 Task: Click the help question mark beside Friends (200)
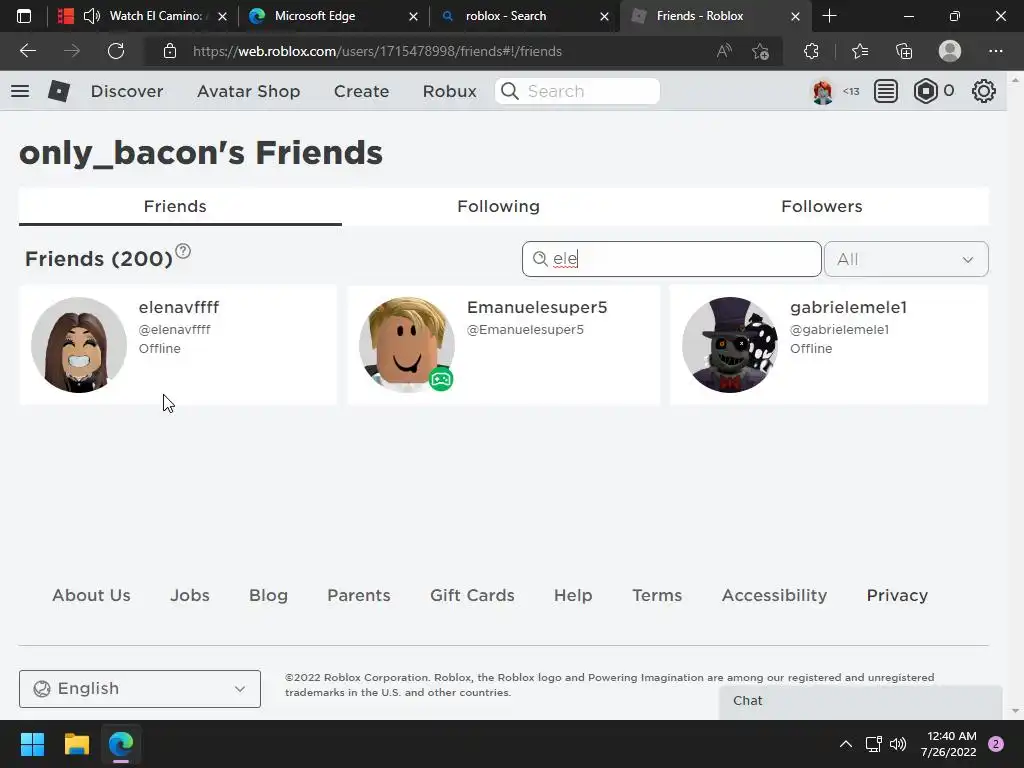coord(183,251)
